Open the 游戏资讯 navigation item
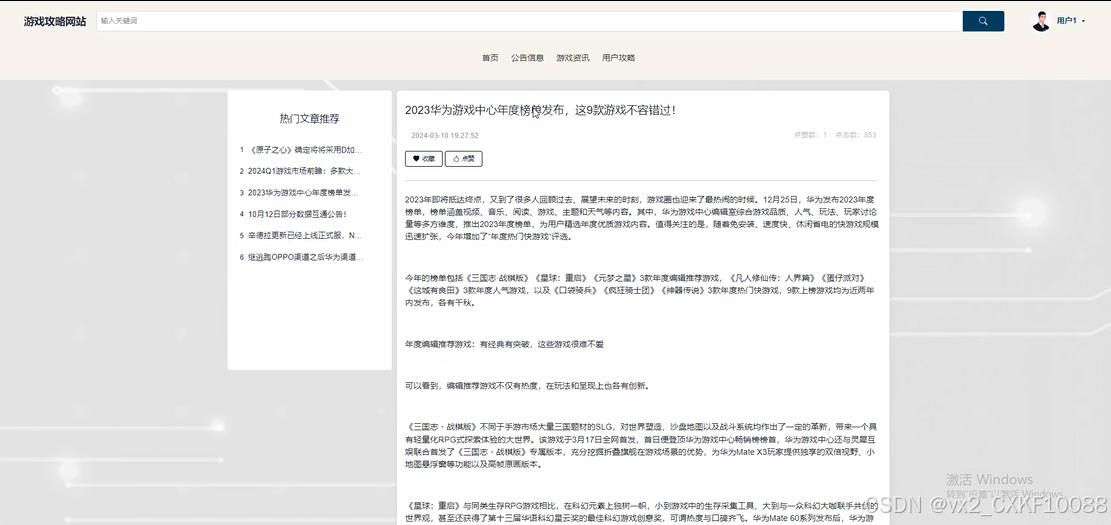 [x=573, y=58]
